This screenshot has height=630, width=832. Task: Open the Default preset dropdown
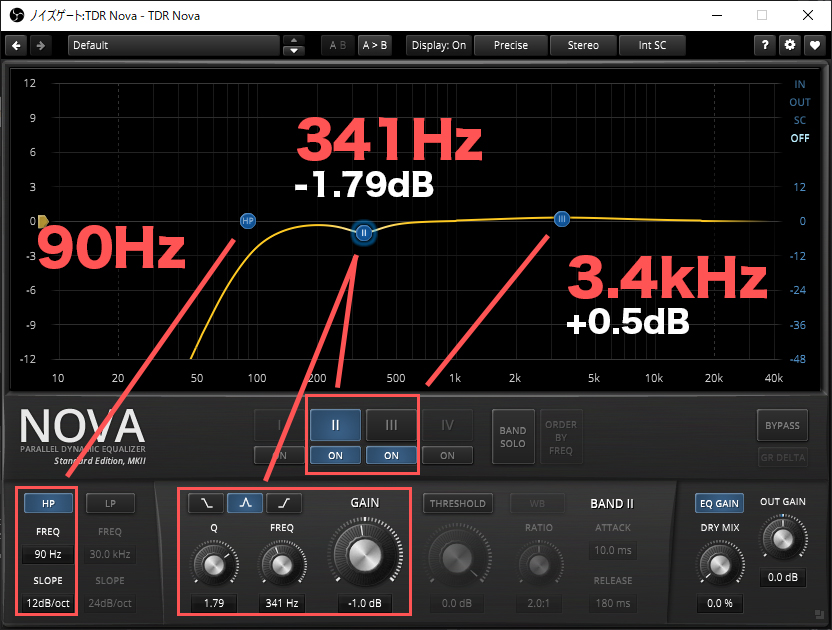point(174,46)
